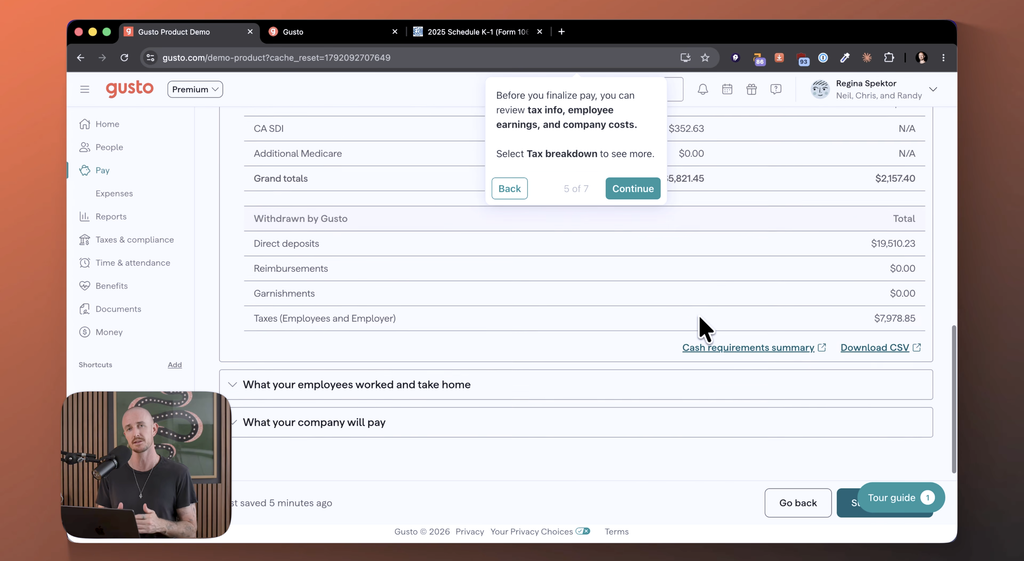Click the People sidebar icon

[x=84, y=147]
